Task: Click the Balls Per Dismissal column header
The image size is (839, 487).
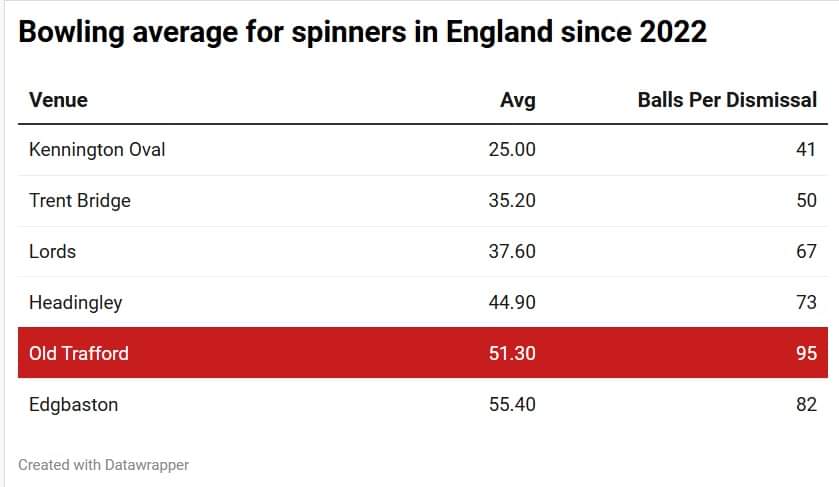Action: [x=727, y=100]
